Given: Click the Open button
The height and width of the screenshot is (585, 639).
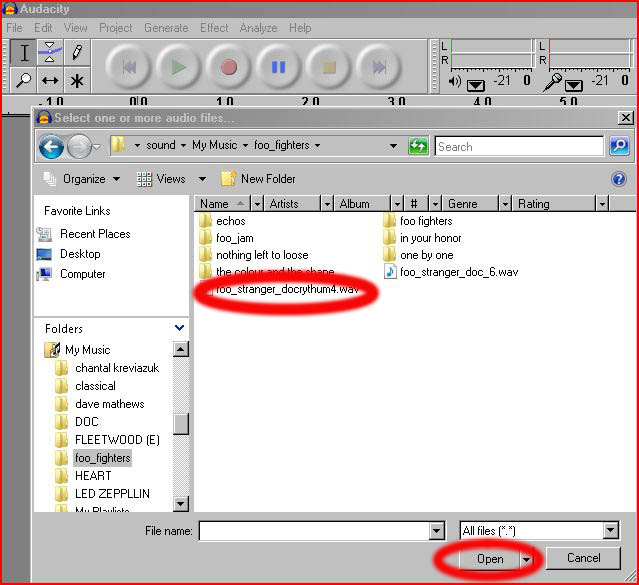Looking at the screenshot, I should click(x=489, y=559).
